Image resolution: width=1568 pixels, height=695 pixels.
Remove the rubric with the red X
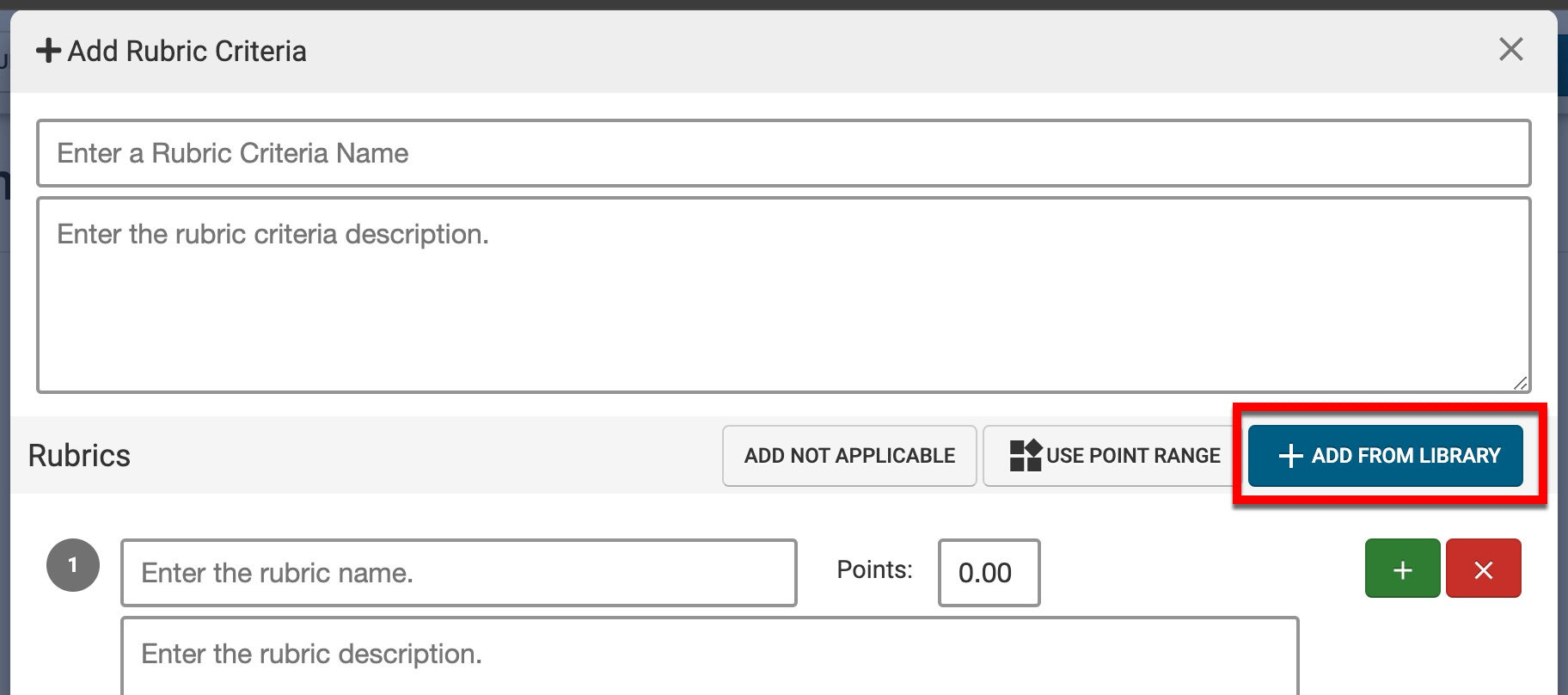point(1483,569)
